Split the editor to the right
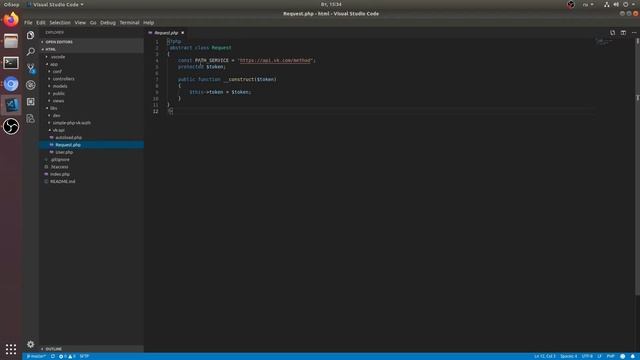 click(x=623, y=33)
